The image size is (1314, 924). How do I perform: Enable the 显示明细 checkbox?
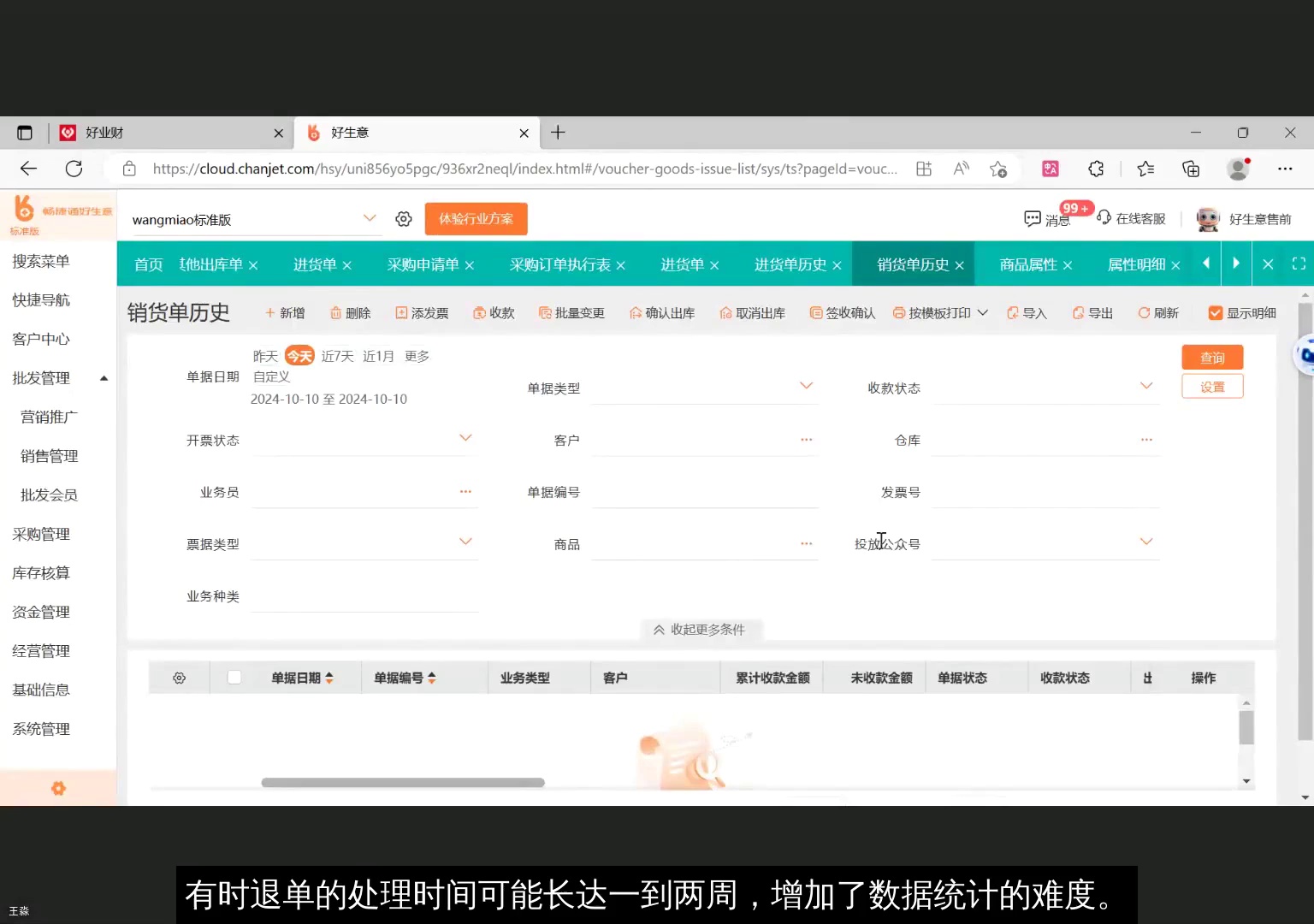coord(1216,312)
